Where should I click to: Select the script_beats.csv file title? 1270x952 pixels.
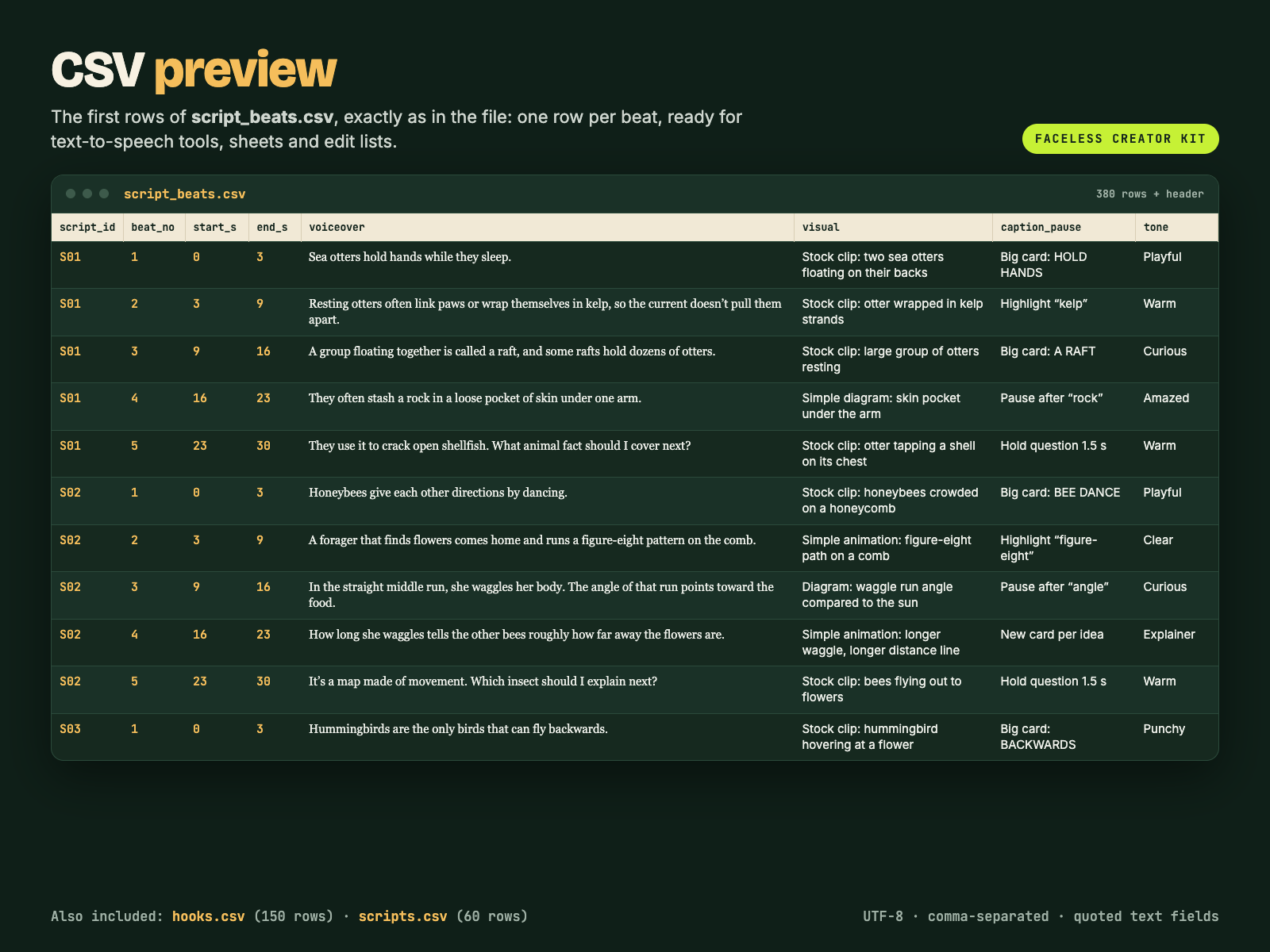185,194
